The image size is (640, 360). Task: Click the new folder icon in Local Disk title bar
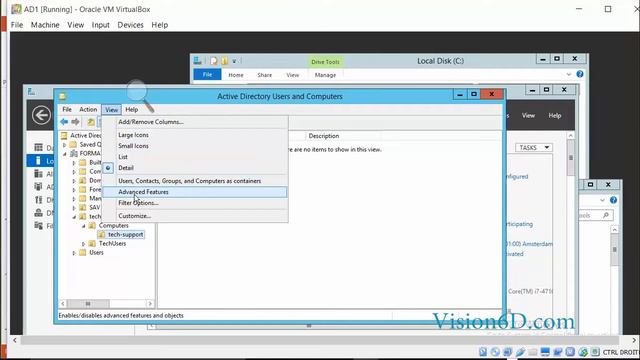click(x=224, y=61)
